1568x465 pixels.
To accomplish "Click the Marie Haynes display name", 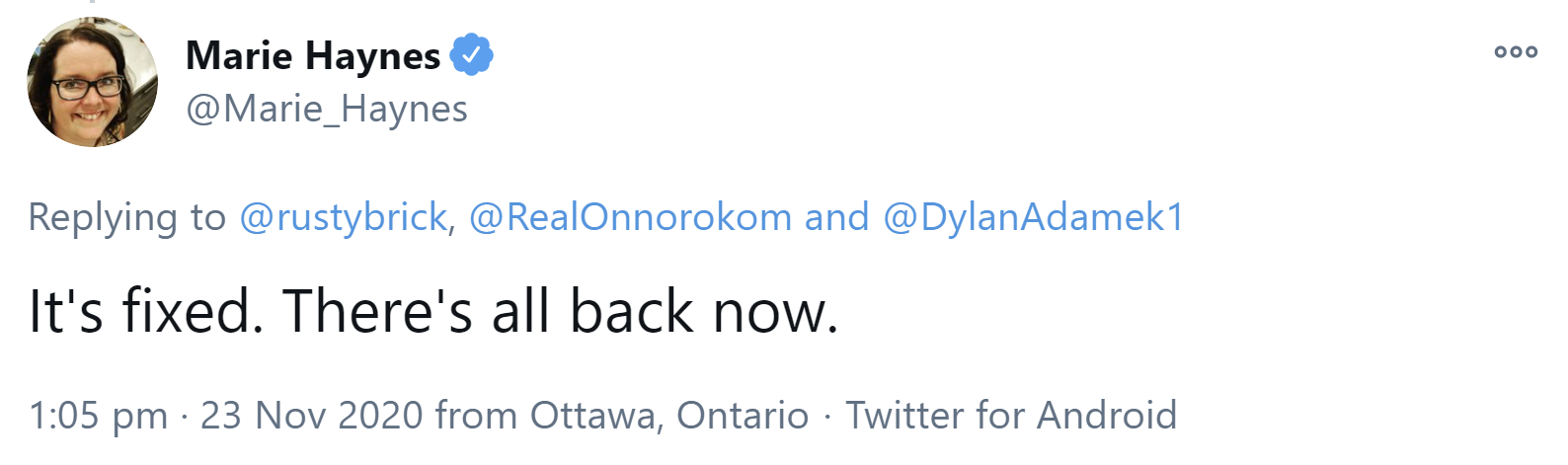I will [313, 55].
